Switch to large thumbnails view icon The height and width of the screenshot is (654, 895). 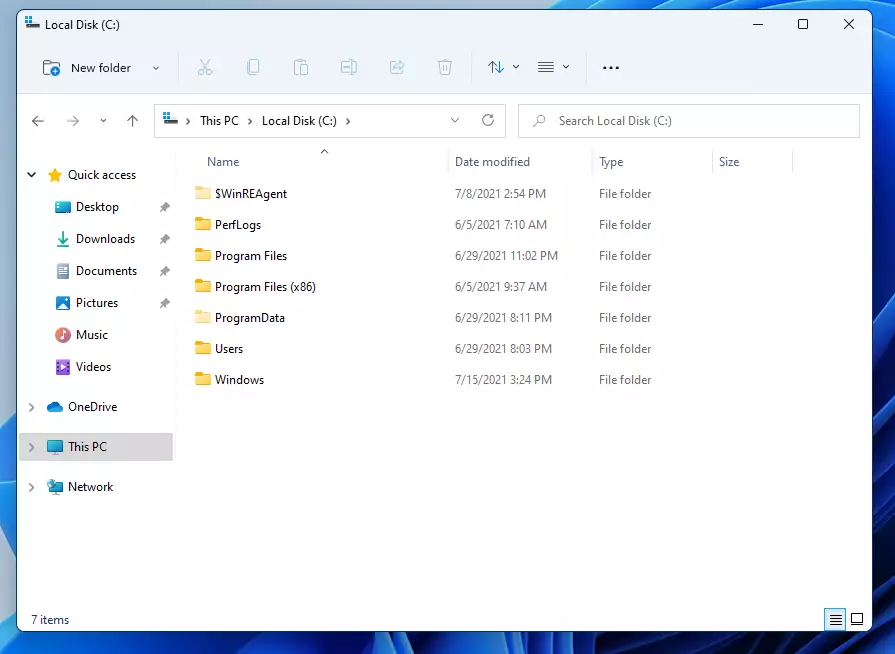click(x=857, y=619)
